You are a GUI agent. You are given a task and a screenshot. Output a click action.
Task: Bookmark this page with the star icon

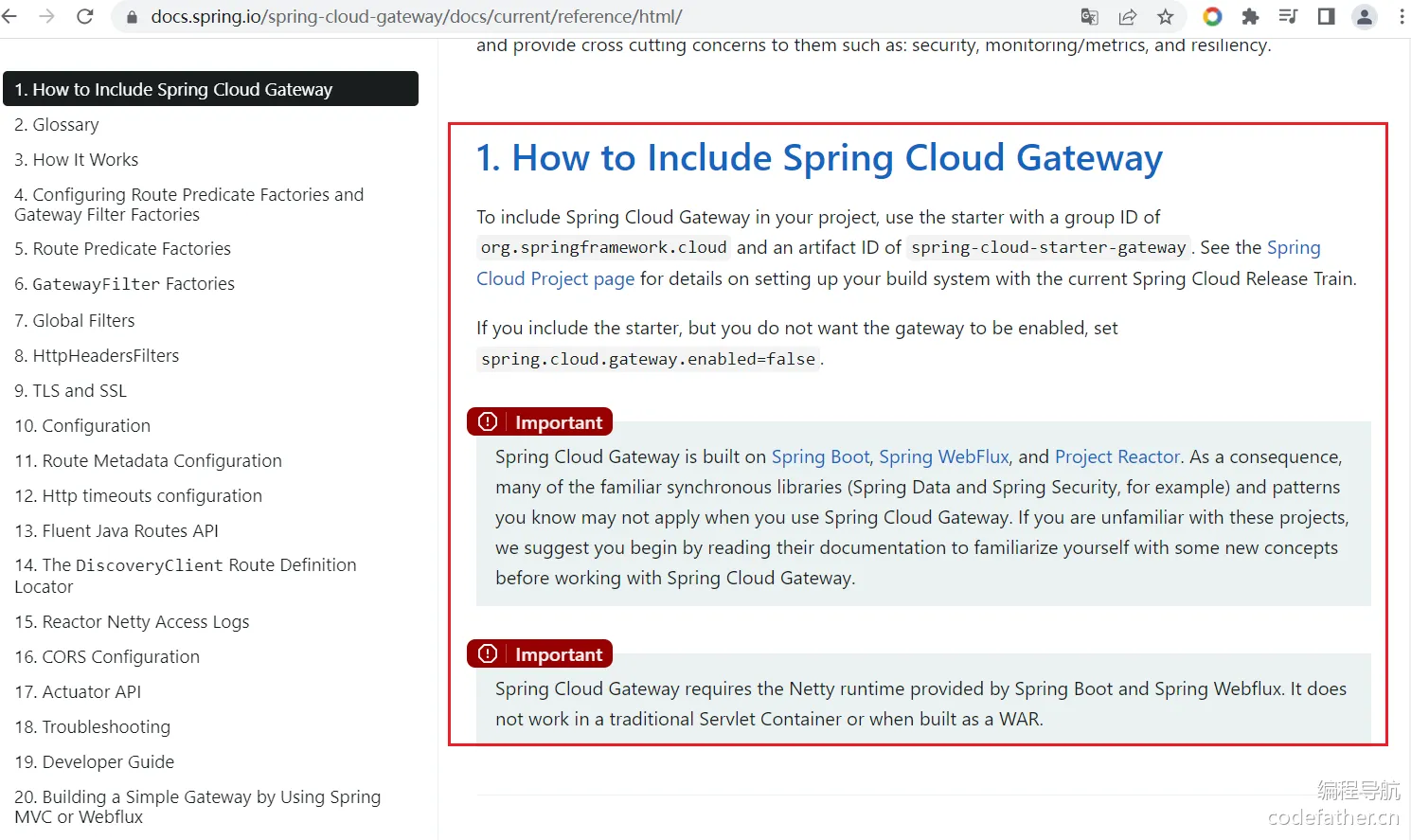[1166, 16]
